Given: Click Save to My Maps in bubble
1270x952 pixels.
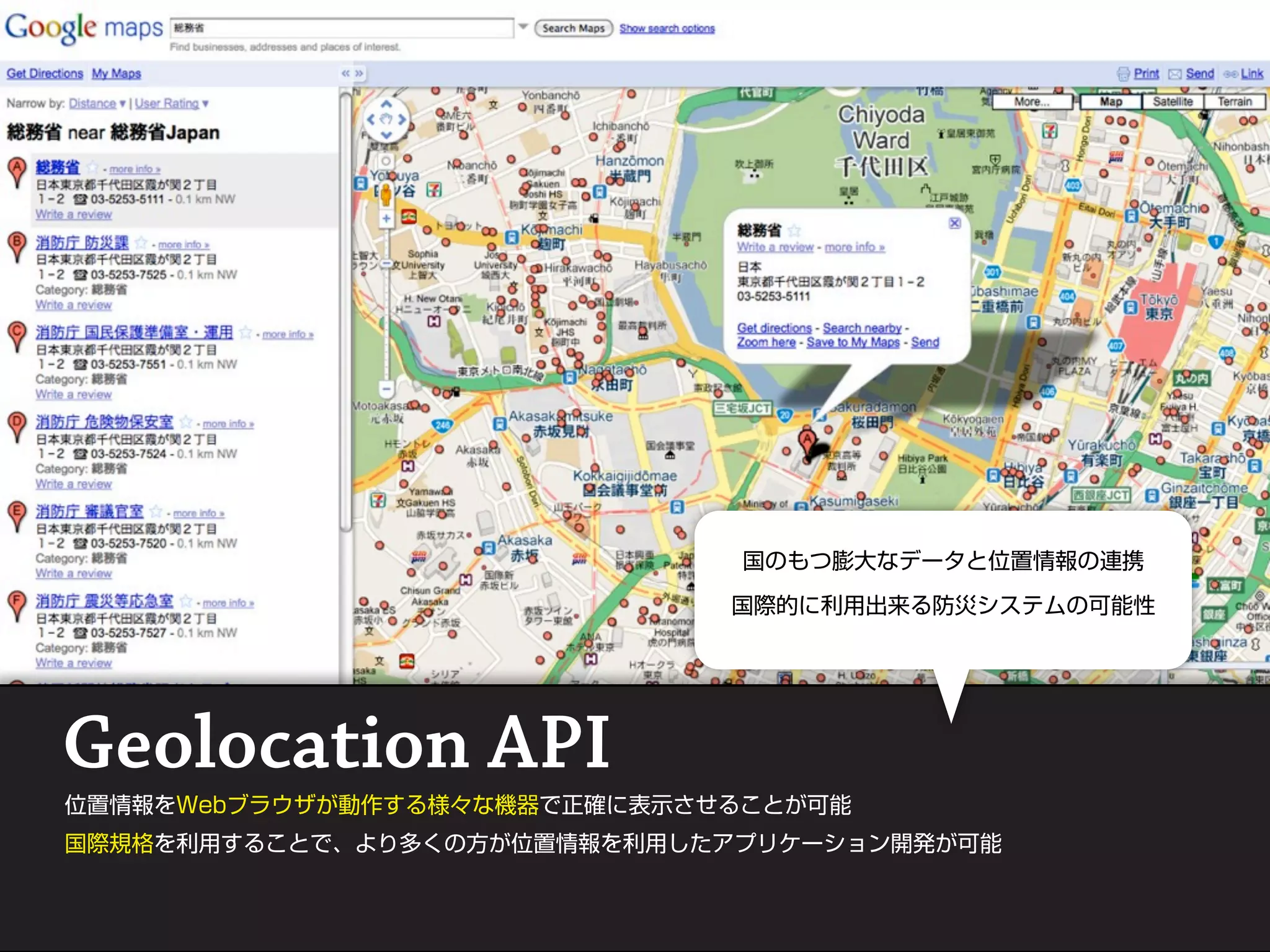Looking at the screenshot, I should click(x=853, y=342).
